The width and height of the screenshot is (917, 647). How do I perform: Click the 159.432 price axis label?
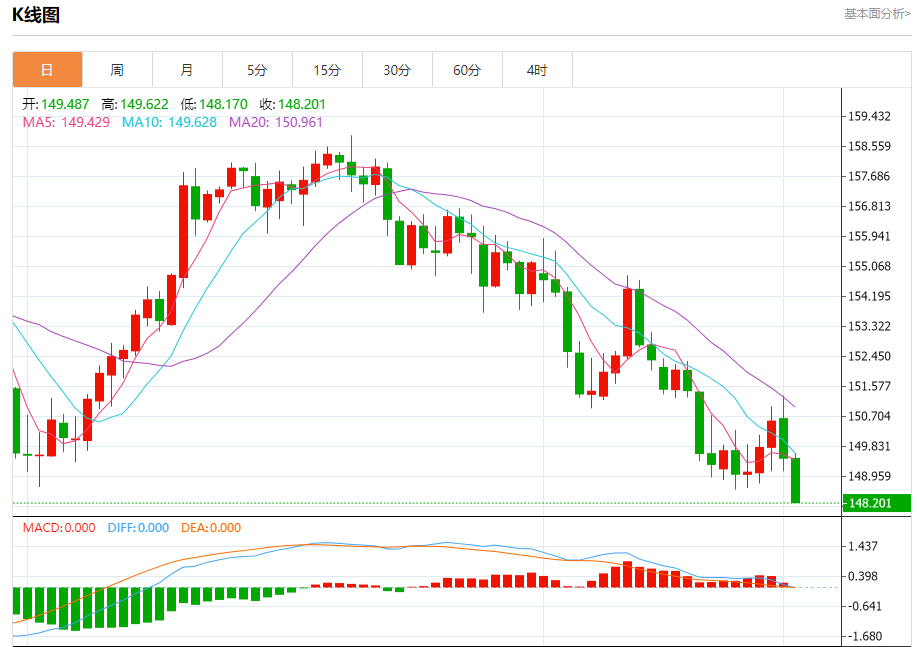pos(869,116)
